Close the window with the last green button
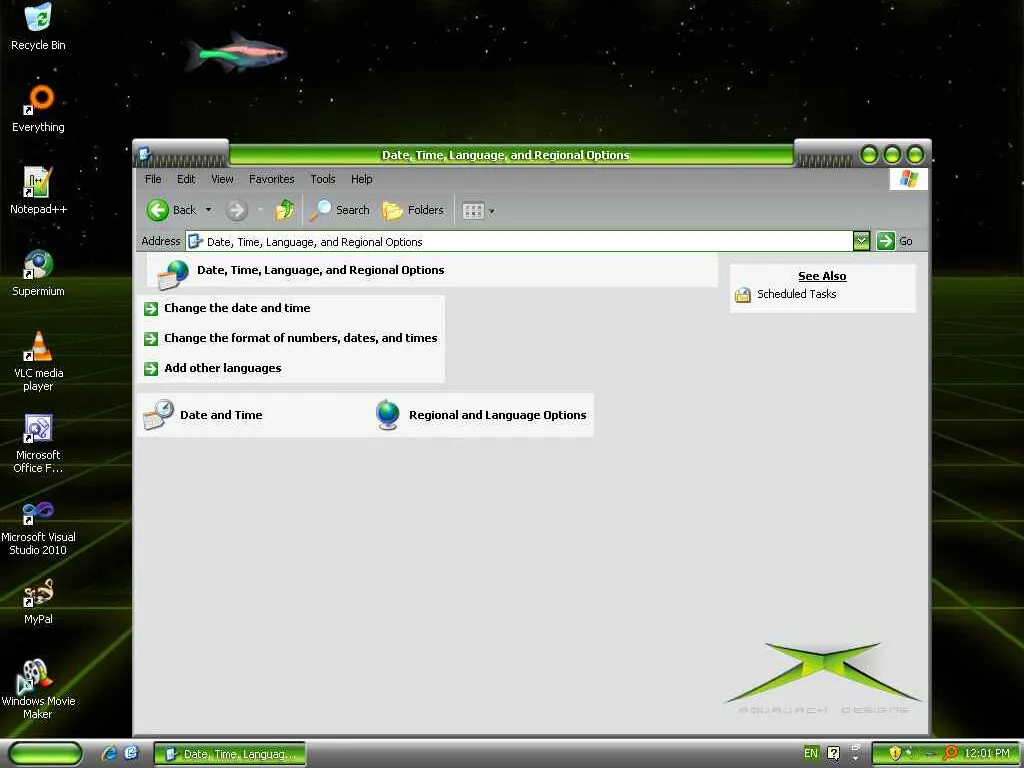 click(x=916, y=155)
